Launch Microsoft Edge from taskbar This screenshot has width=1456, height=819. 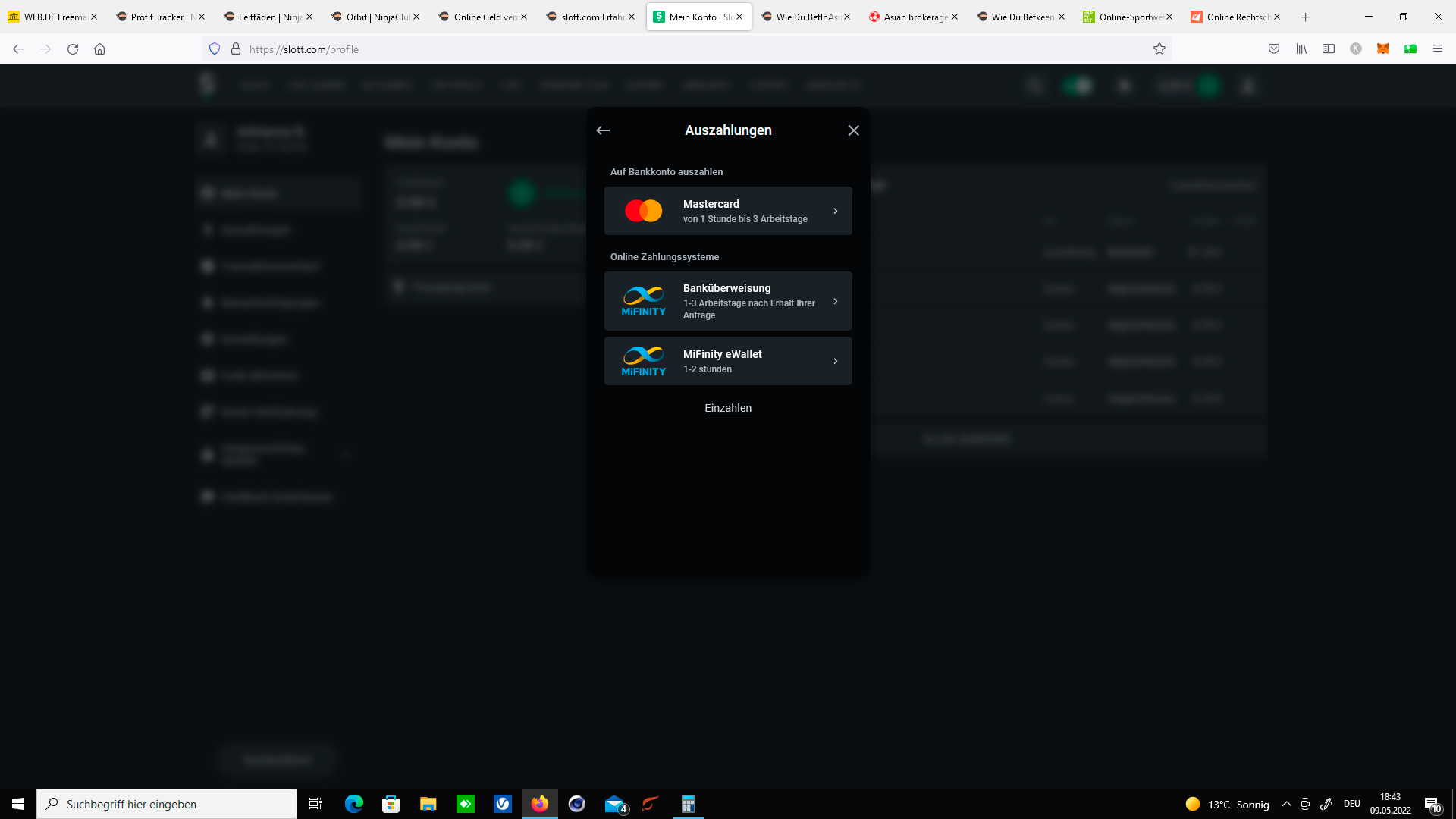(354, 804)
